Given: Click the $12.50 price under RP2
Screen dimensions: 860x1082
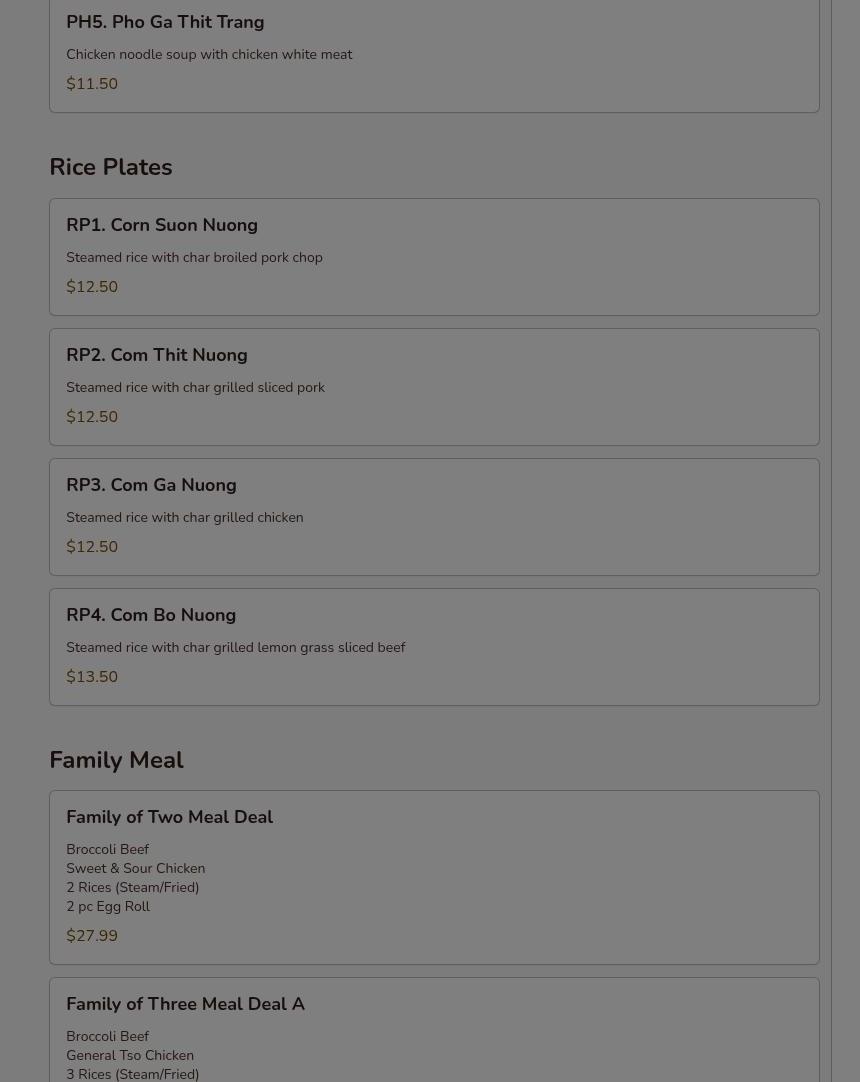Looking at the screenshot, I should [x=92, y=417].
